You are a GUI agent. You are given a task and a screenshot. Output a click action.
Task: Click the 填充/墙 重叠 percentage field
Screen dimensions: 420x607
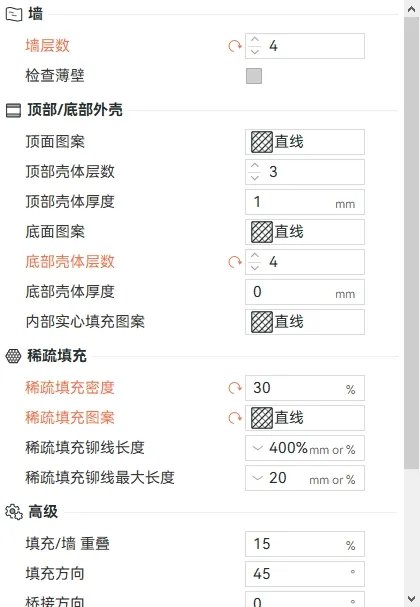tap(305, 544)
